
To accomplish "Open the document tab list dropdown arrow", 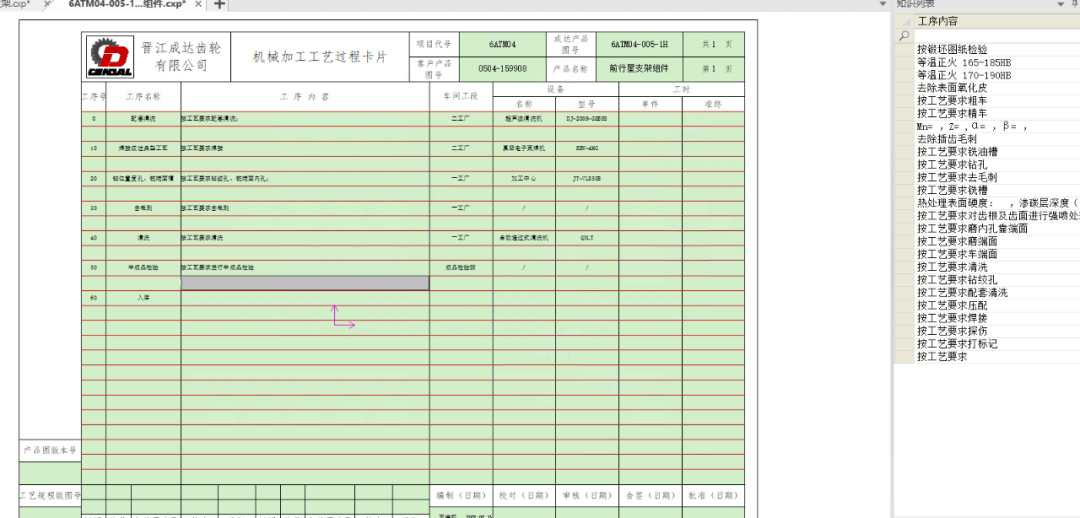I will [x=884, y=4].
